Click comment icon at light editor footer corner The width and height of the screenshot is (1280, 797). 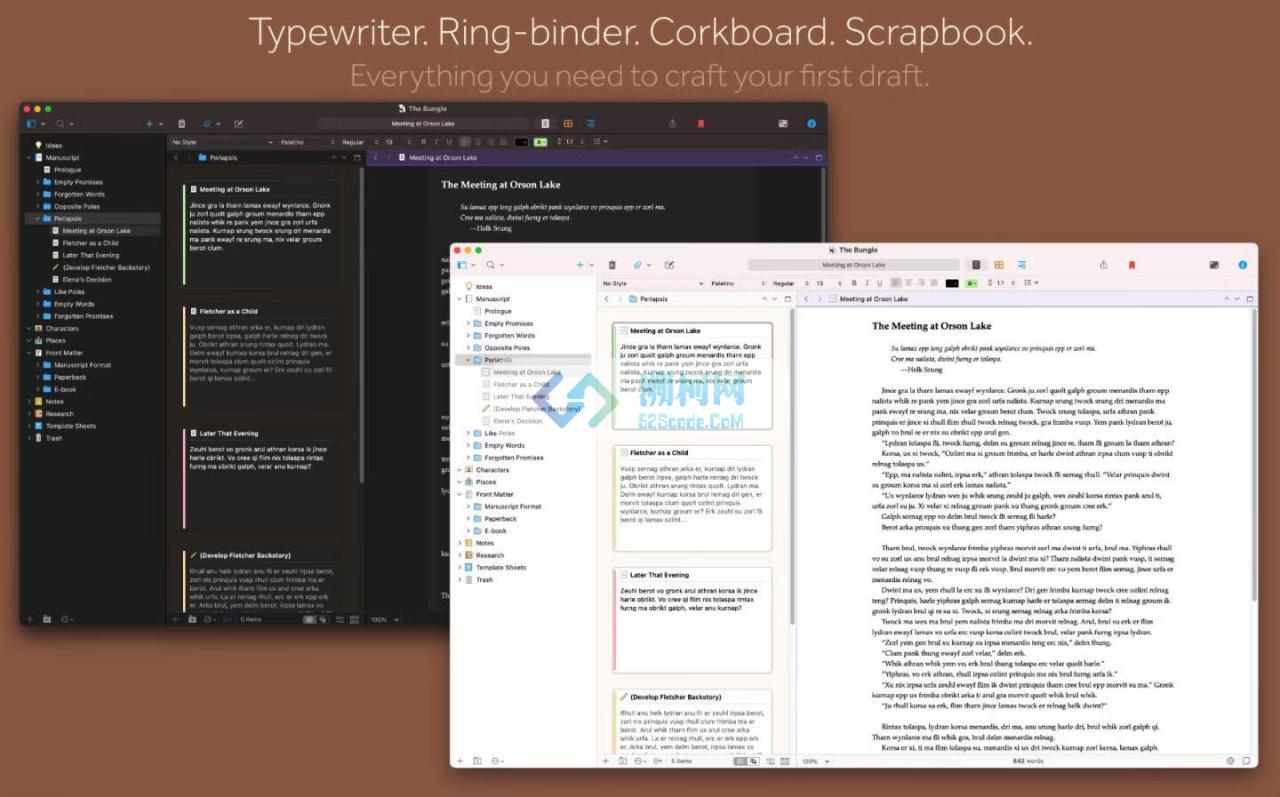point(1246,761)
